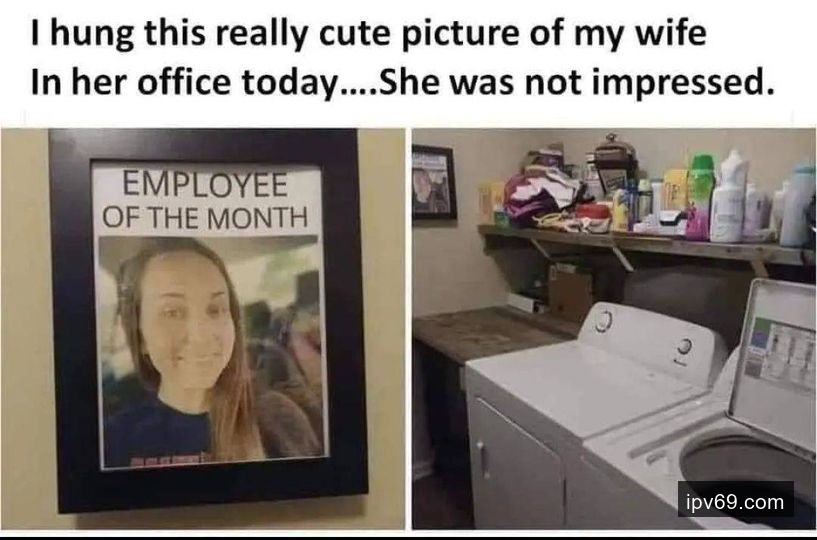
Task: Click the Employee of the Month framed photo
Action: 208,318
